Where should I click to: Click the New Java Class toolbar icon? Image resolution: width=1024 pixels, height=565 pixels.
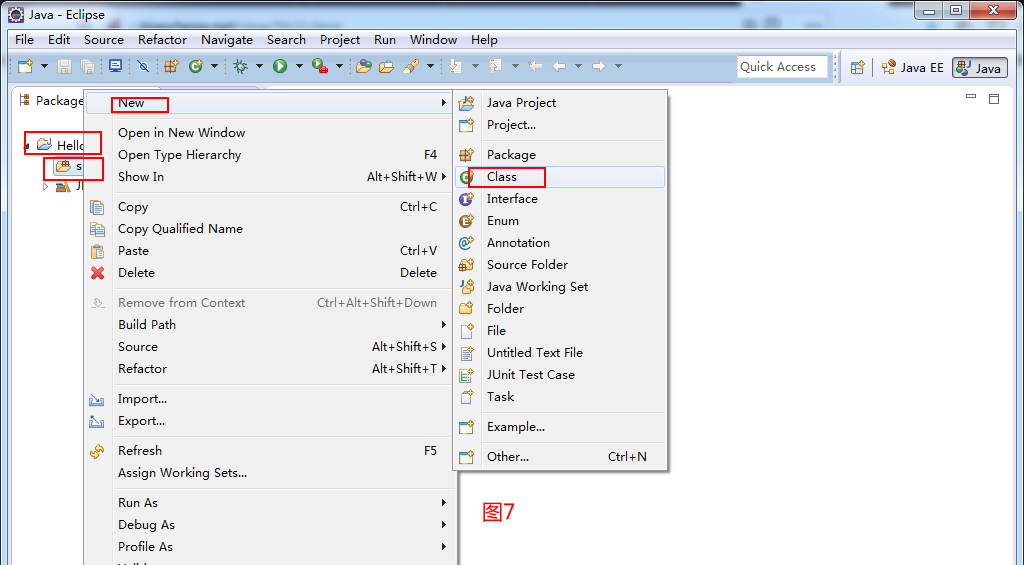195,66
